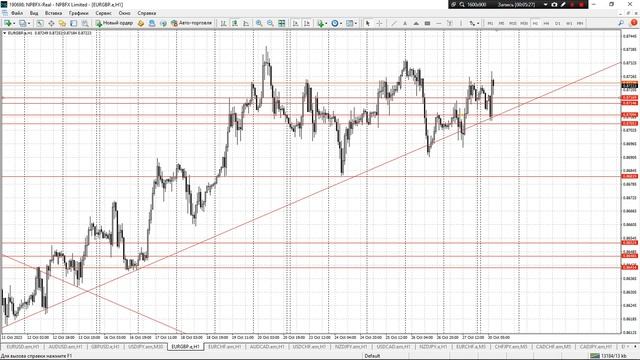Switch to H4 timeframe
640x360 pixels.
pyautogui.click(x=546, y=23)
